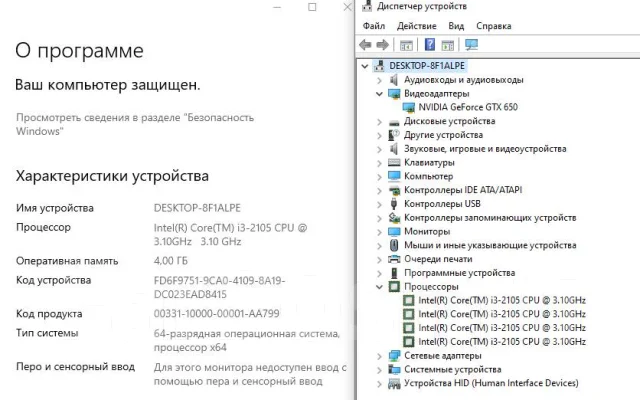Collapse the DESKTOP-8F1ALPE root node chevron
The image size is (640, 400).
pyautogui.click(x=365, y=66)
